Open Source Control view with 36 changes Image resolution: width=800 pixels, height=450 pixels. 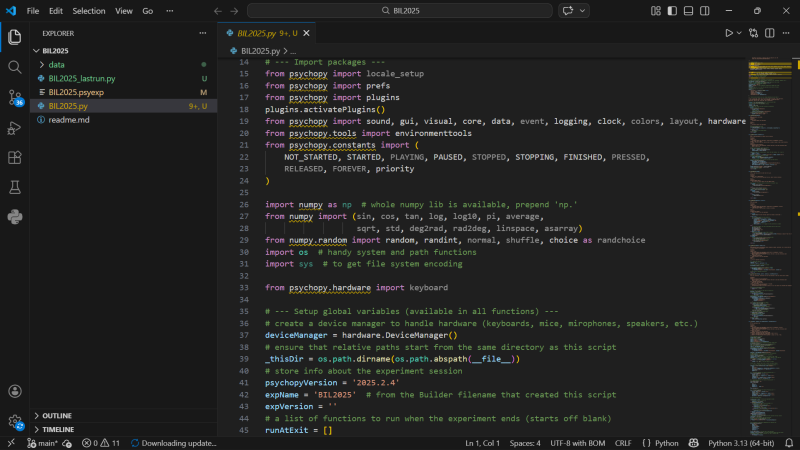point(15,97)
